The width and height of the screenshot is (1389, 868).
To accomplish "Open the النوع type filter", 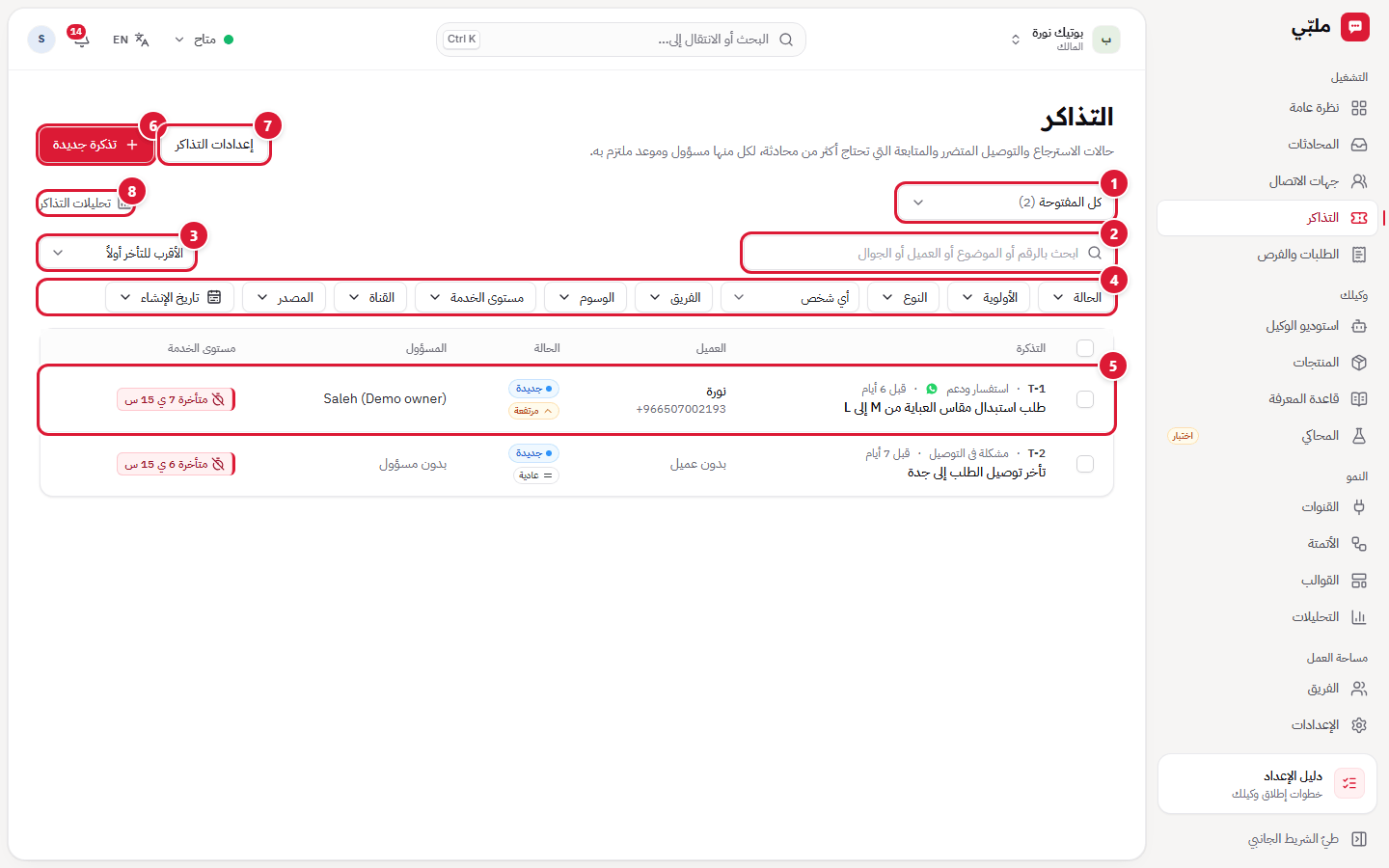I will (904, 298).
